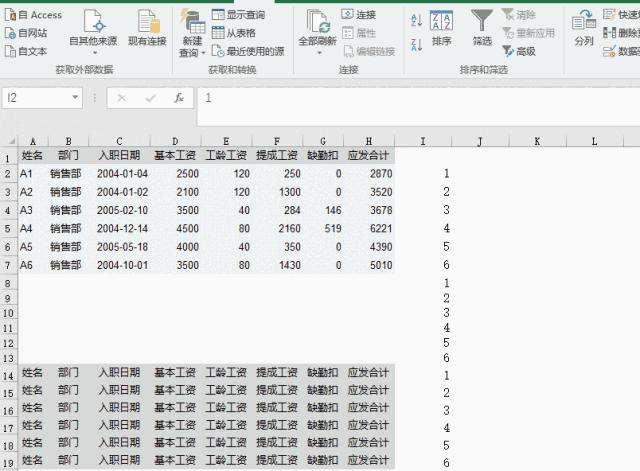
Task: Click 数据验证 data validation icon
Action: pos(609,51)
